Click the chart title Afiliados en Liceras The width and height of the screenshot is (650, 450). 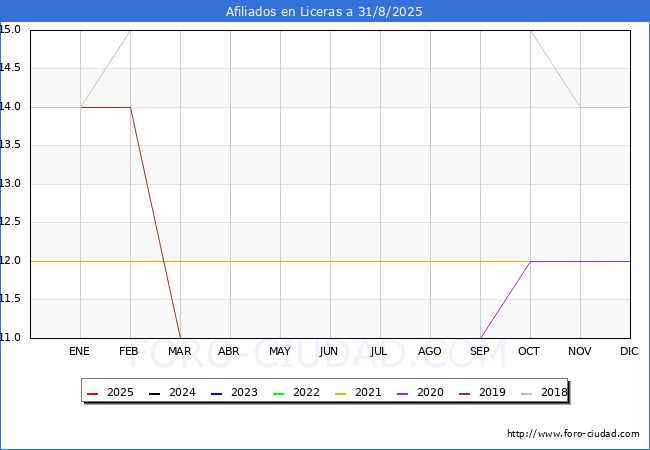[x=325, y=12]
